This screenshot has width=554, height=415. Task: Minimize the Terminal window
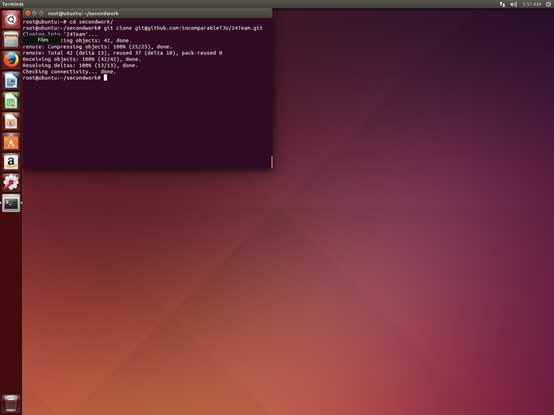tap(35, 13)
